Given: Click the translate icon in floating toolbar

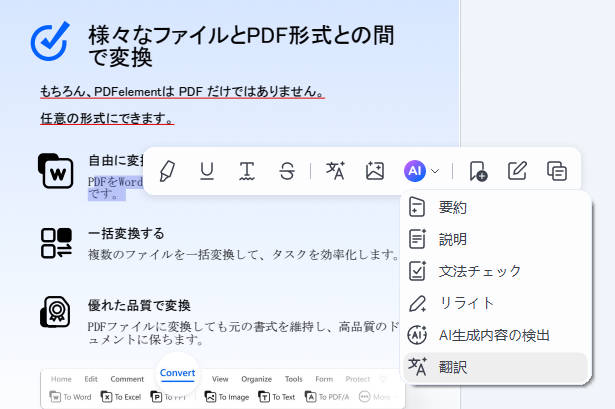Looking at the screenshot, I should point(335,171).
